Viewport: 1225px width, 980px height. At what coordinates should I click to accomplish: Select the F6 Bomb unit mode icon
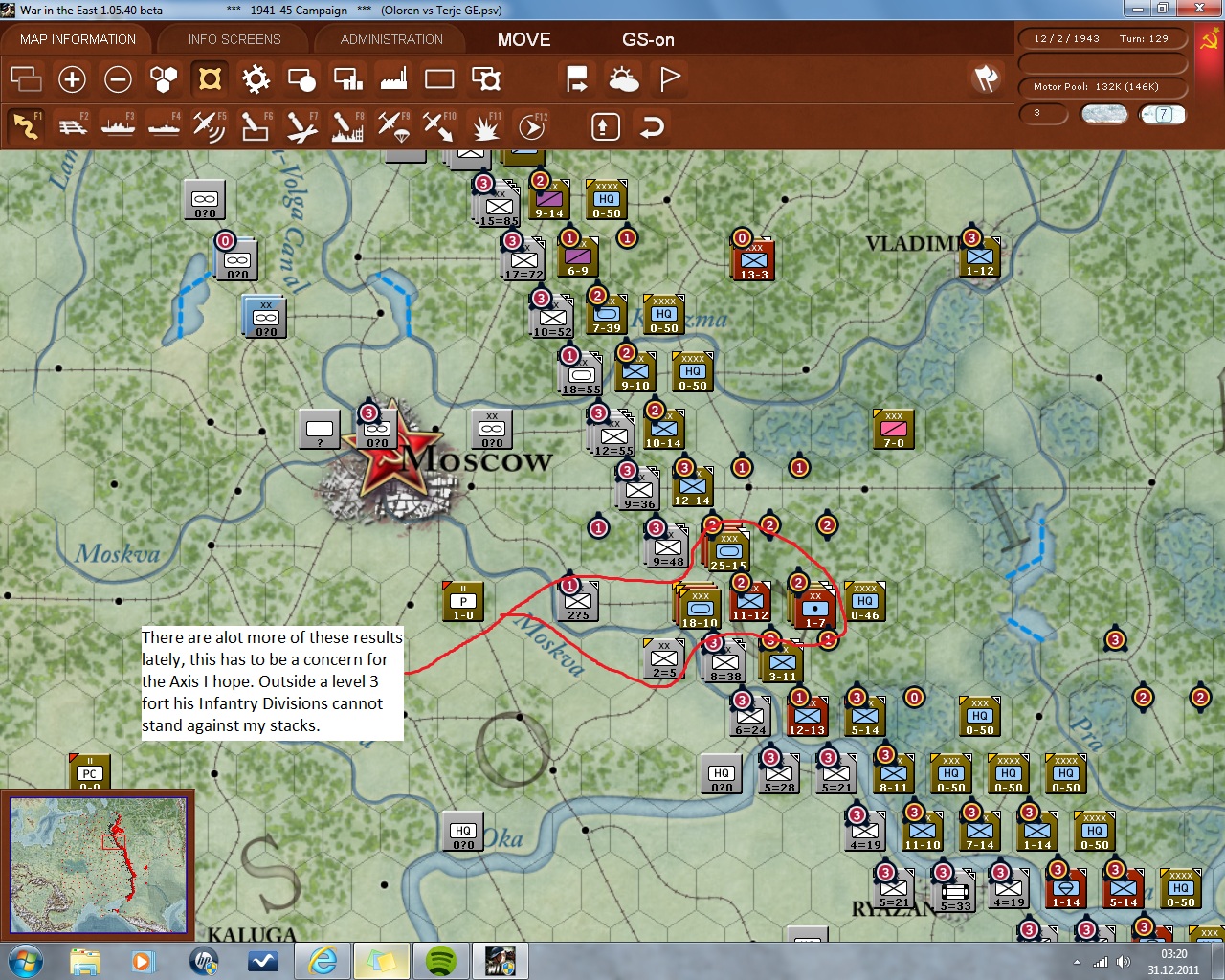[256, 125]
